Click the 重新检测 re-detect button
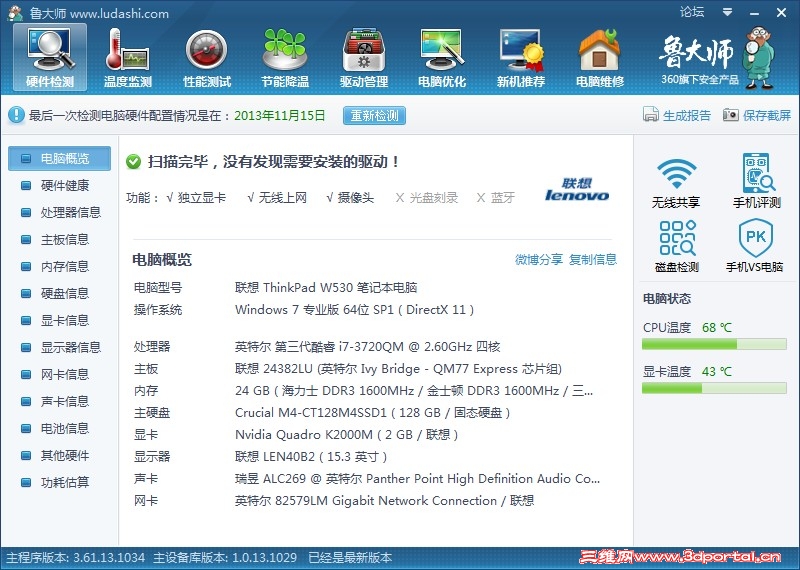 point(374,115)
